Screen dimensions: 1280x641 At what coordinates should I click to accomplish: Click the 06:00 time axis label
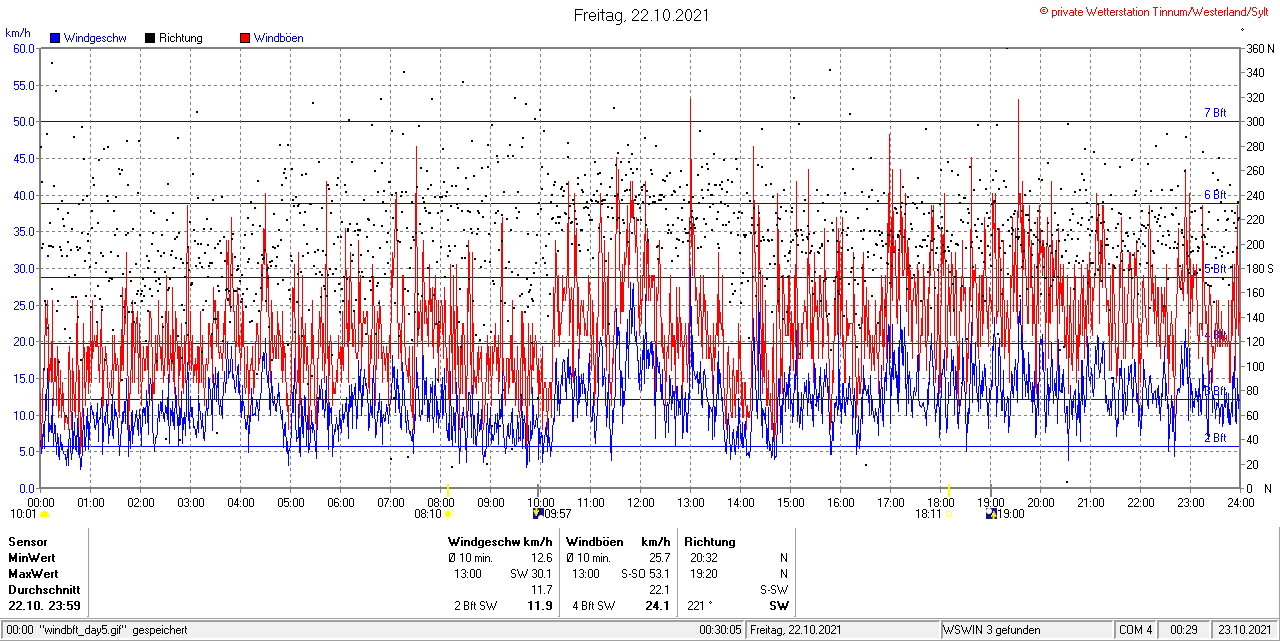click(x=341, y=502)
